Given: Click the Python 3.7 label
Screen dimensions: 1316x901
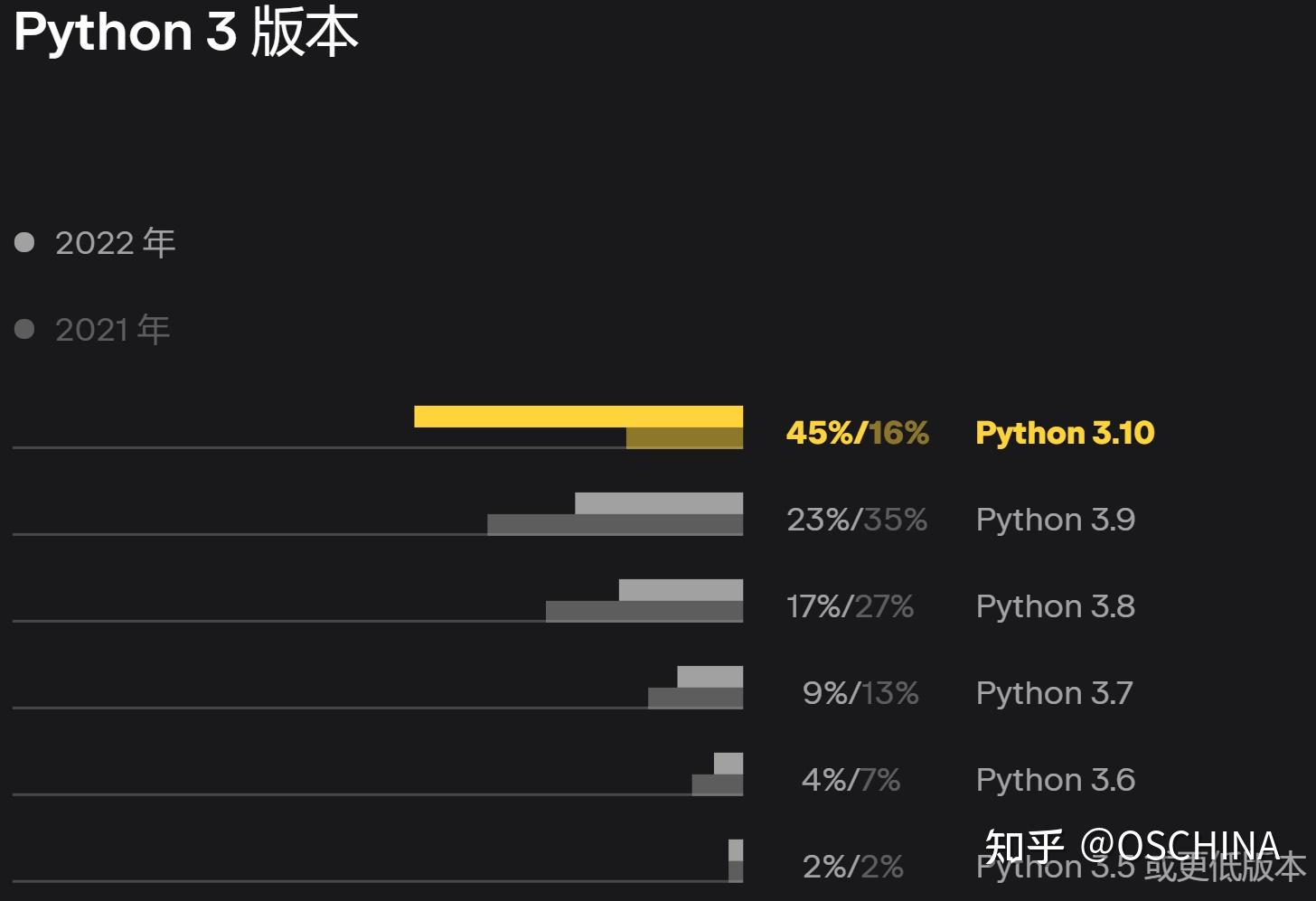Looking at the screenshot, I should click(x=1054, y=693).
